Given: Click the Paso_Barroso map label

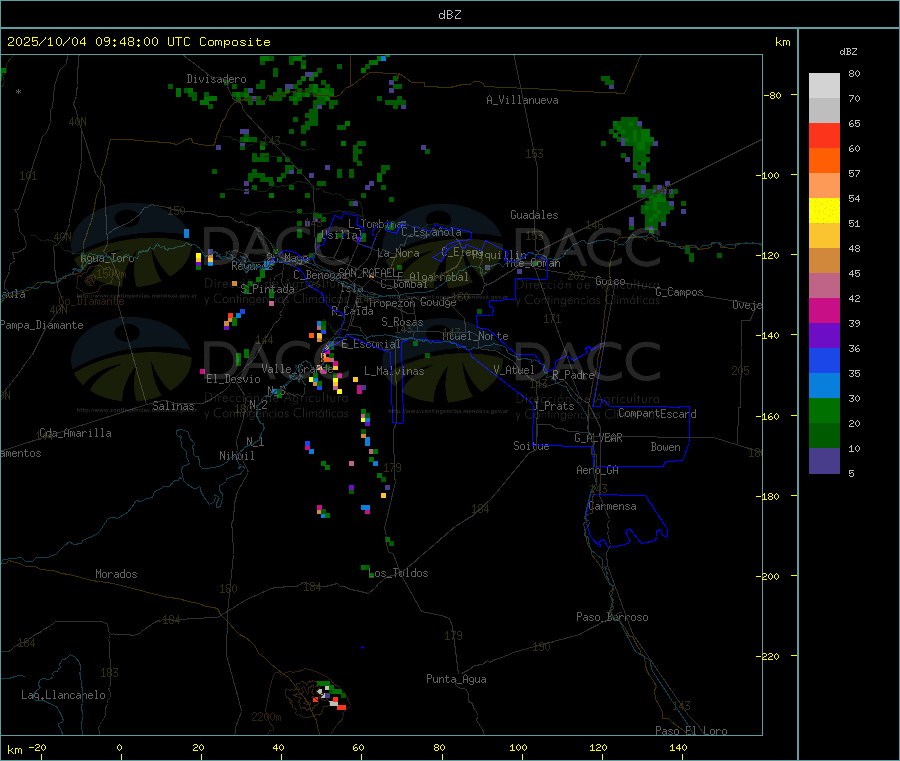Looking at the screenshot, I should point(612,617).
